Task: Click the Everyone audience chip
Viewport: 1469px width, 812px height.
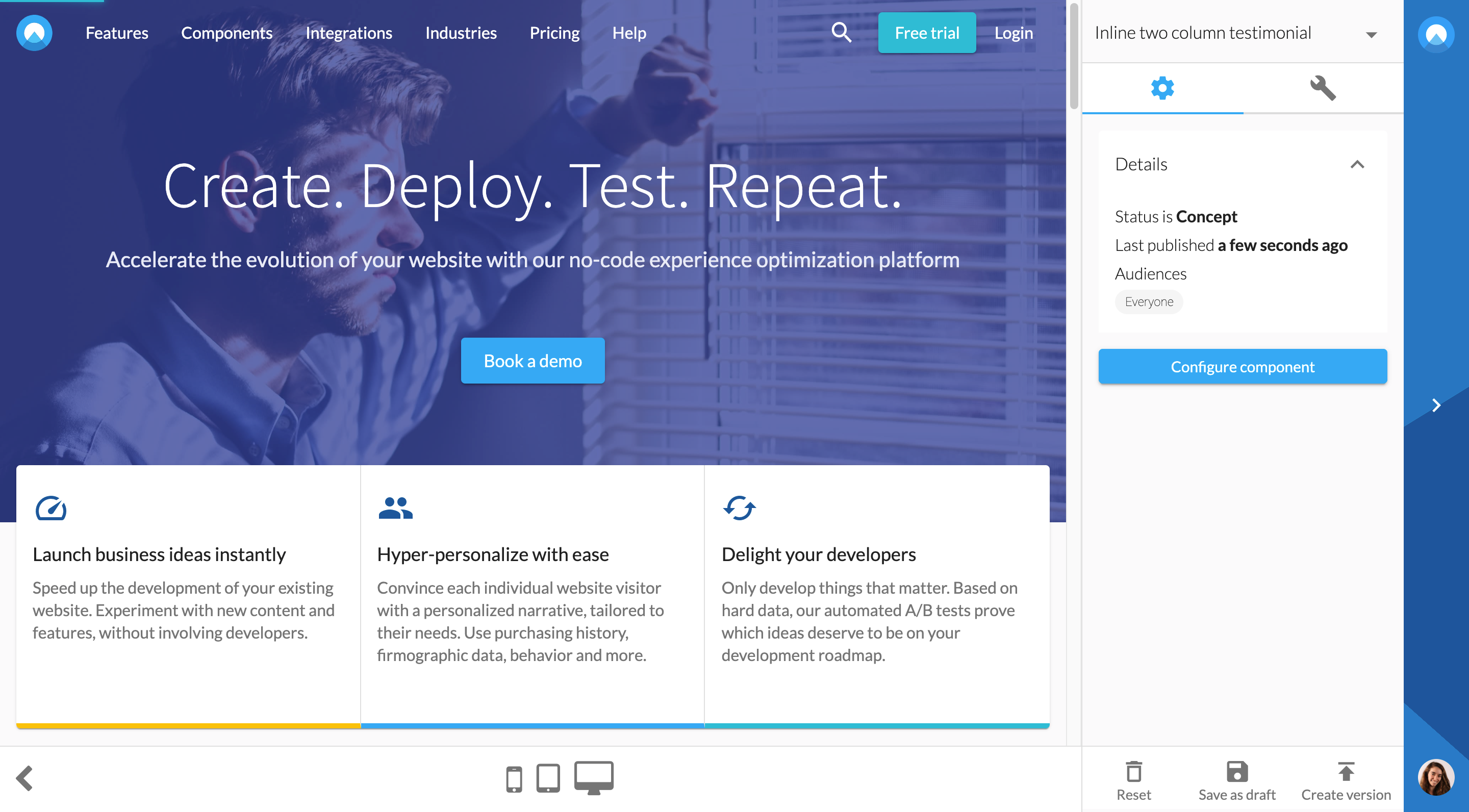Action: [1149, 301]
